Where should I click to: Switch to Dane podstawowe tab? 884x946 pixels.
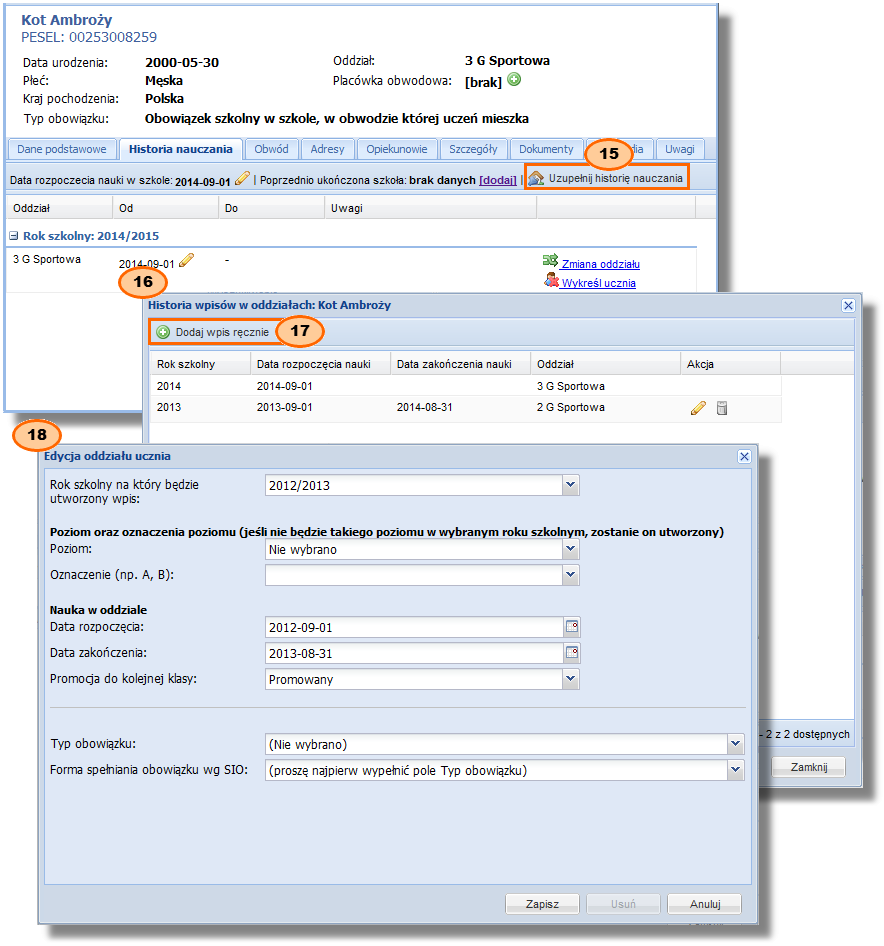(x=61, y=149)
